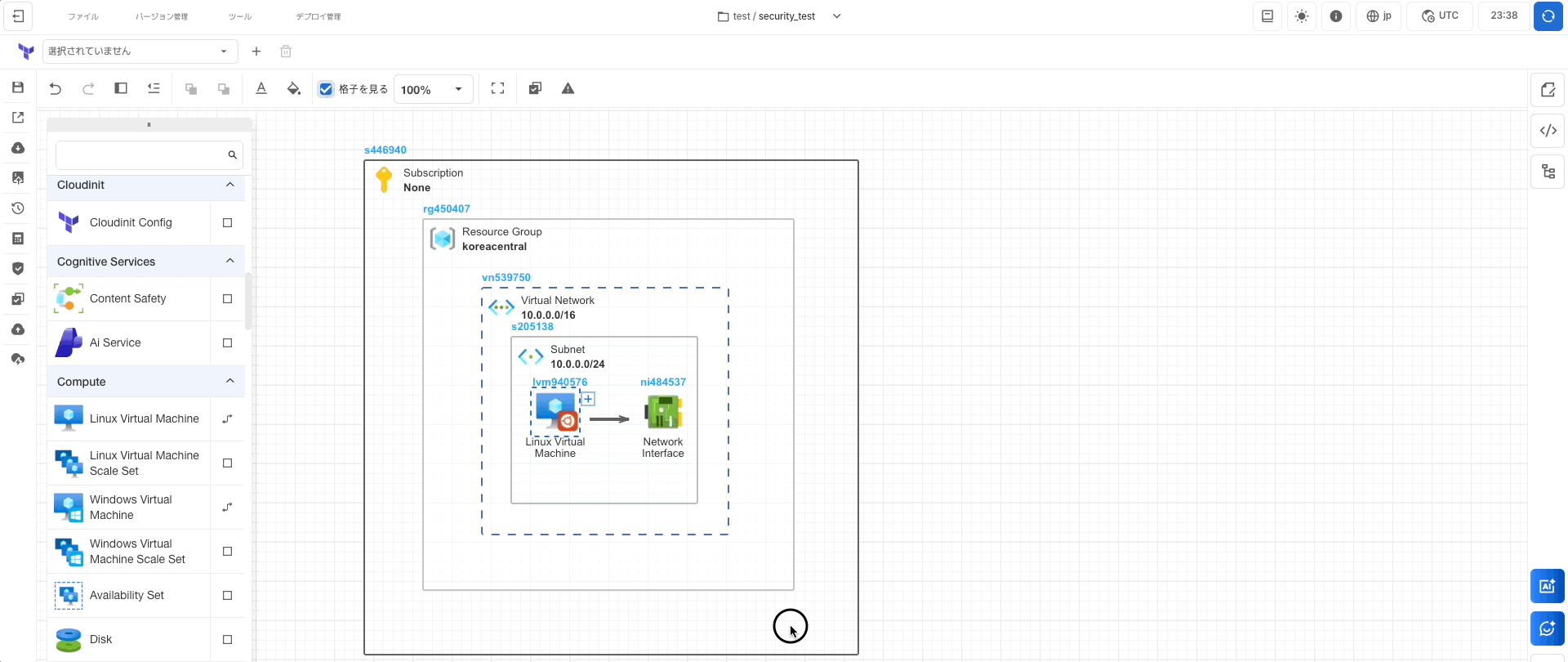Click the jp language button
This screenshot has width=1568, height=662.
[1379, 16]
